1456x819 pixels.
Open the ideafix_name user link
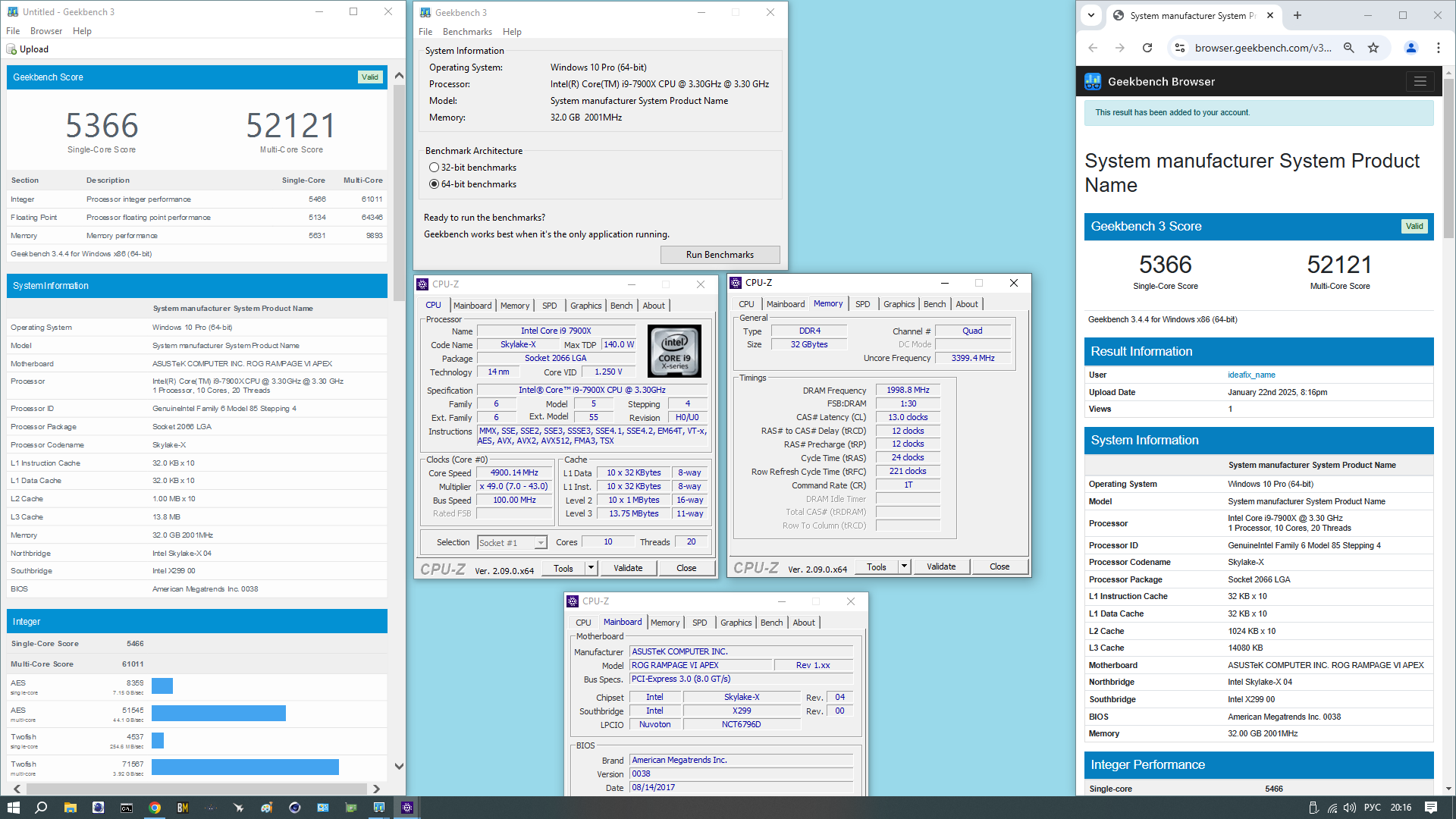pyautogui.click(x=1251, y=375)
